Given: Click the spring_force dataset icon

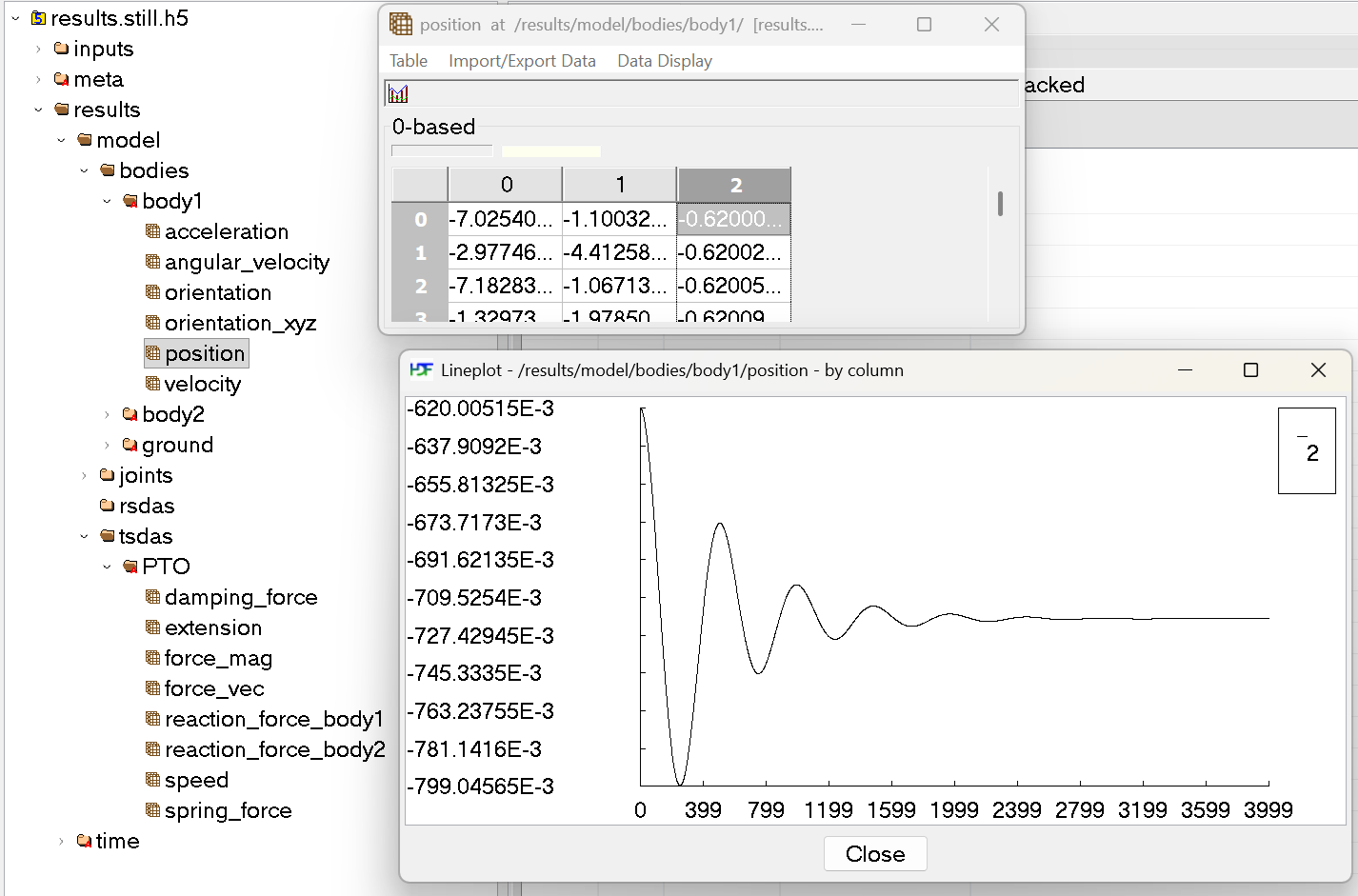Looking at the screenshot, I should [x=152, y=810].
